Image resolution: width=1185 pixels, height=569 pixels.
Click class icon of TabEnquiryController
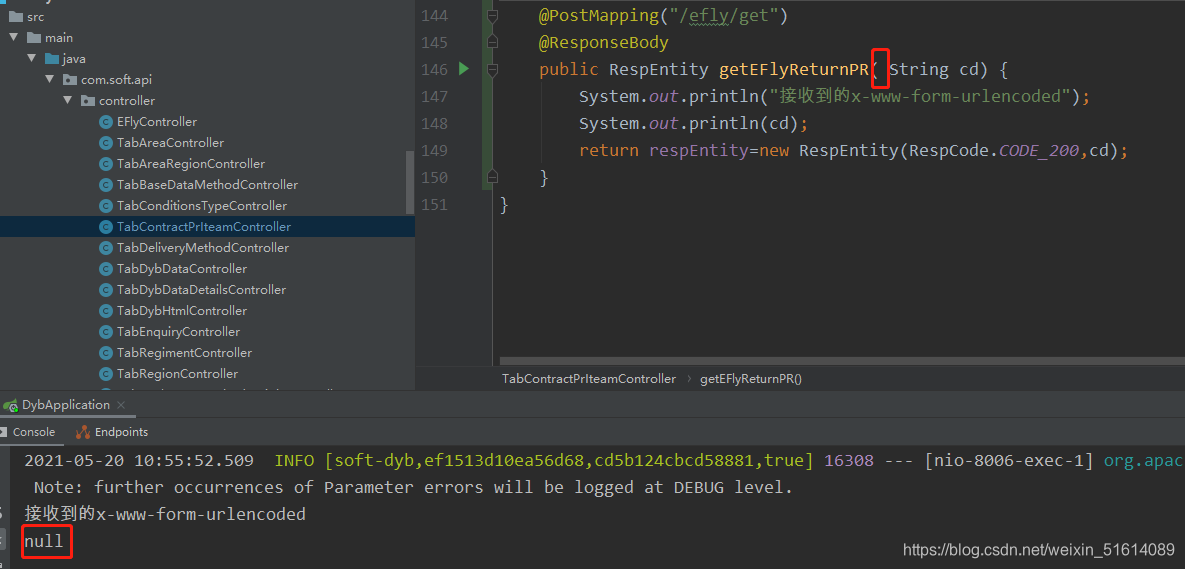(106, 332)
